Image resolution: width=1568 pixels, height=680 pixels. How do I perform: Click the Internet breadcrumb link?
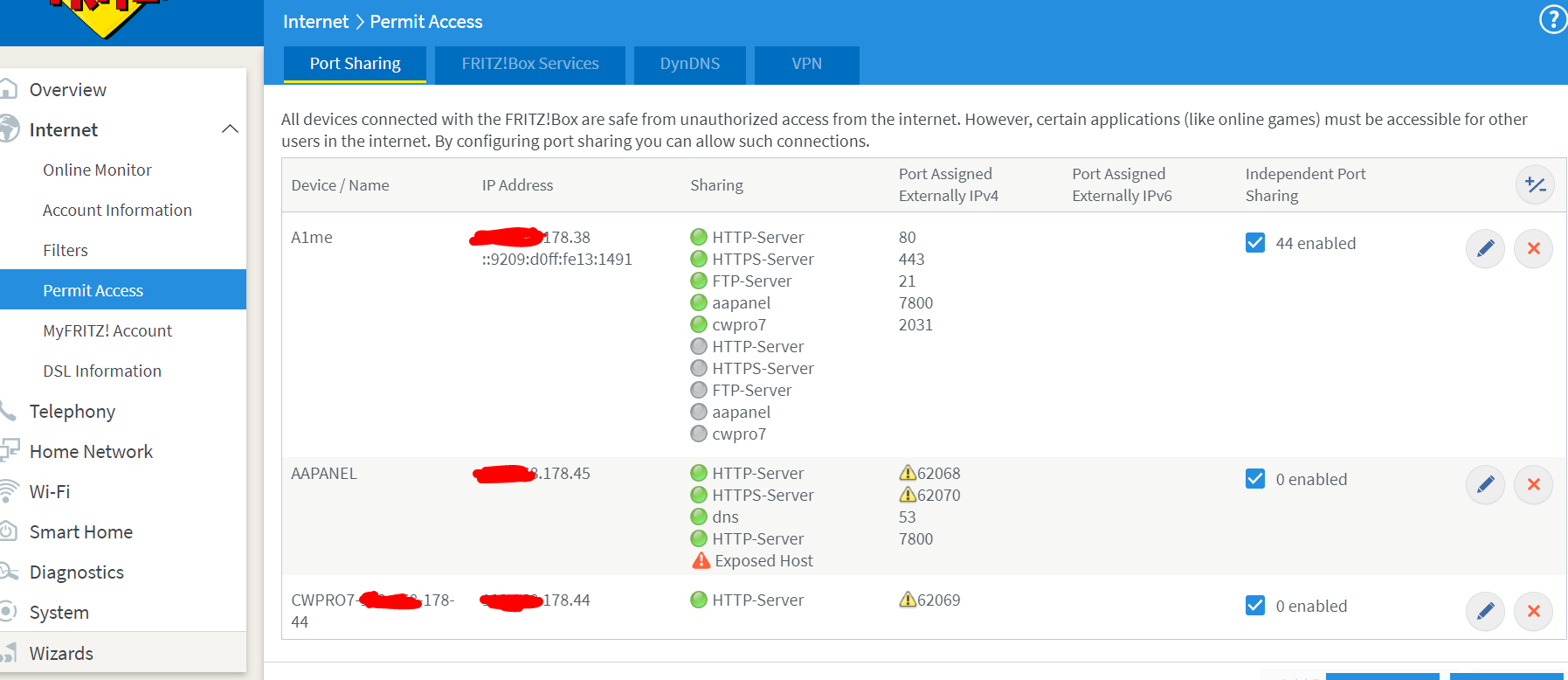coord(315,22)
